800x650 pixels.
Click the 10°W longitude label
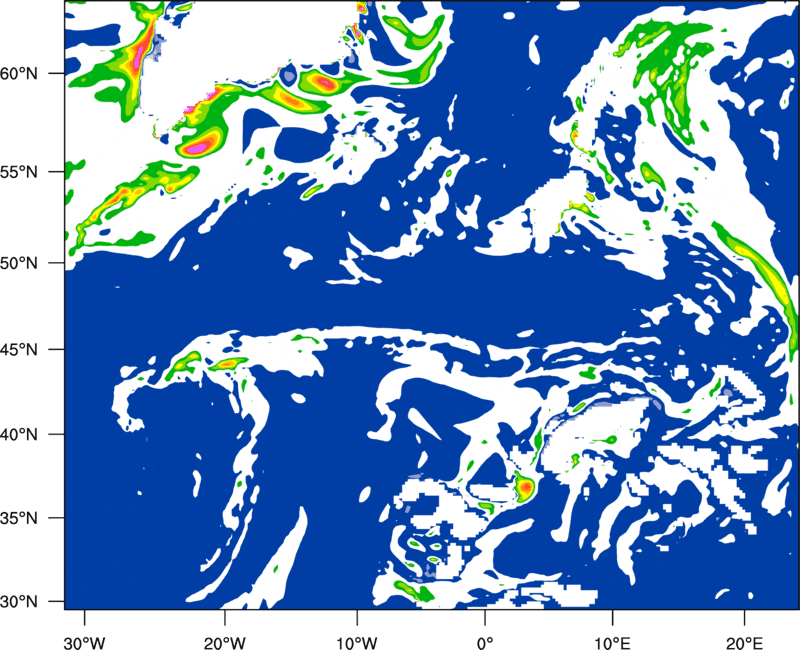point(357,642)
